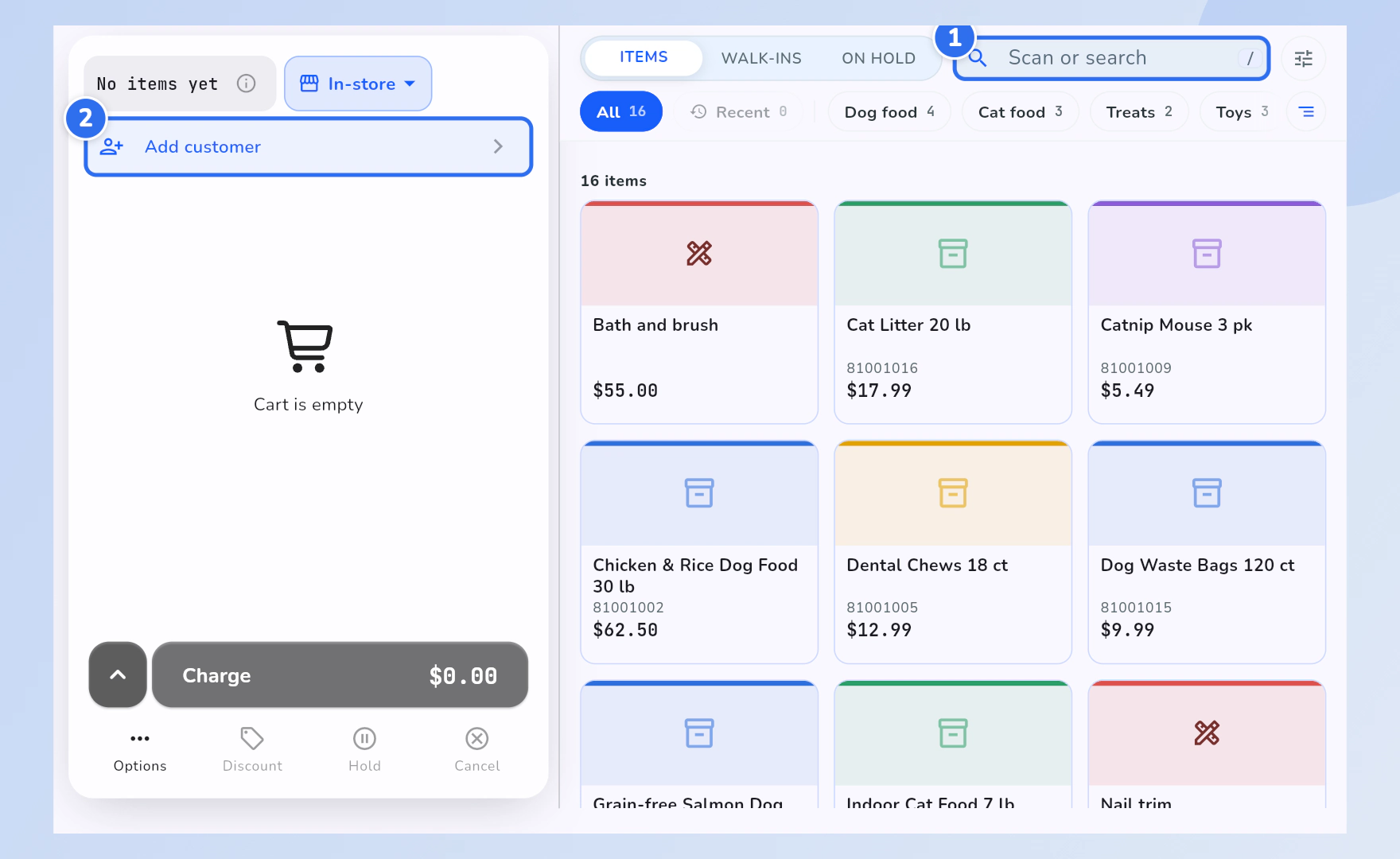Click the slash shortcut hint in search
Screen dimensions: 1400x859
coord(1250,58)
